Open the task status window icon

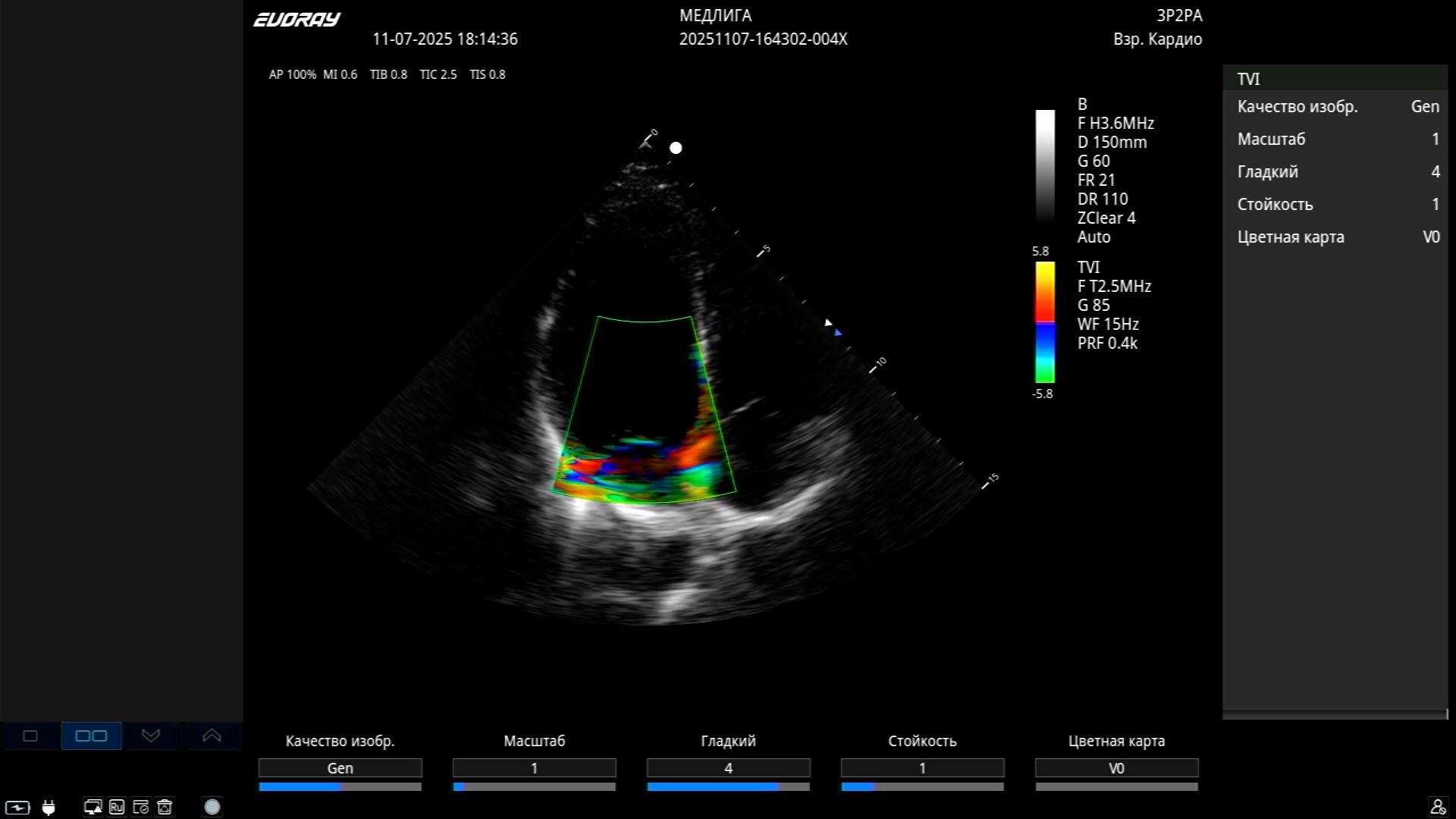coord(140,808)
